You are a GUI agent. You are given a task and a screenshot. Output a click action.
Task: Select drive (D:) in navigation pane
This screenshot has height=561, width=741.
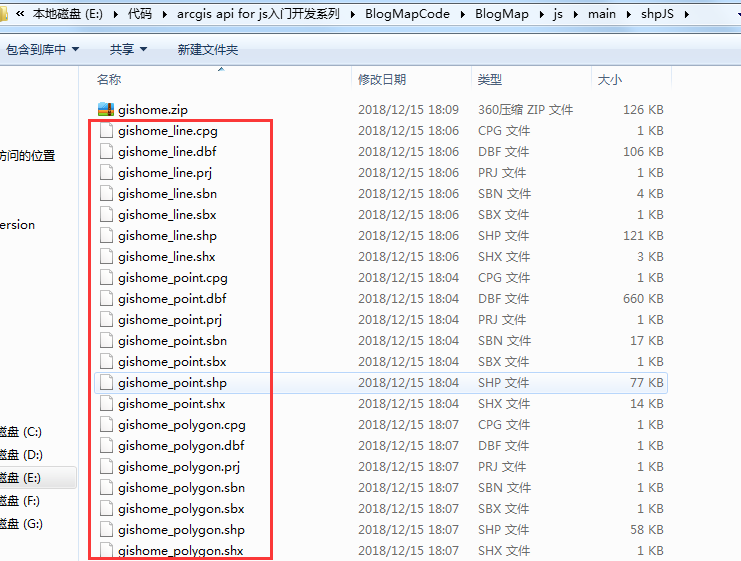pyautogui.click(x=21, y=455)
